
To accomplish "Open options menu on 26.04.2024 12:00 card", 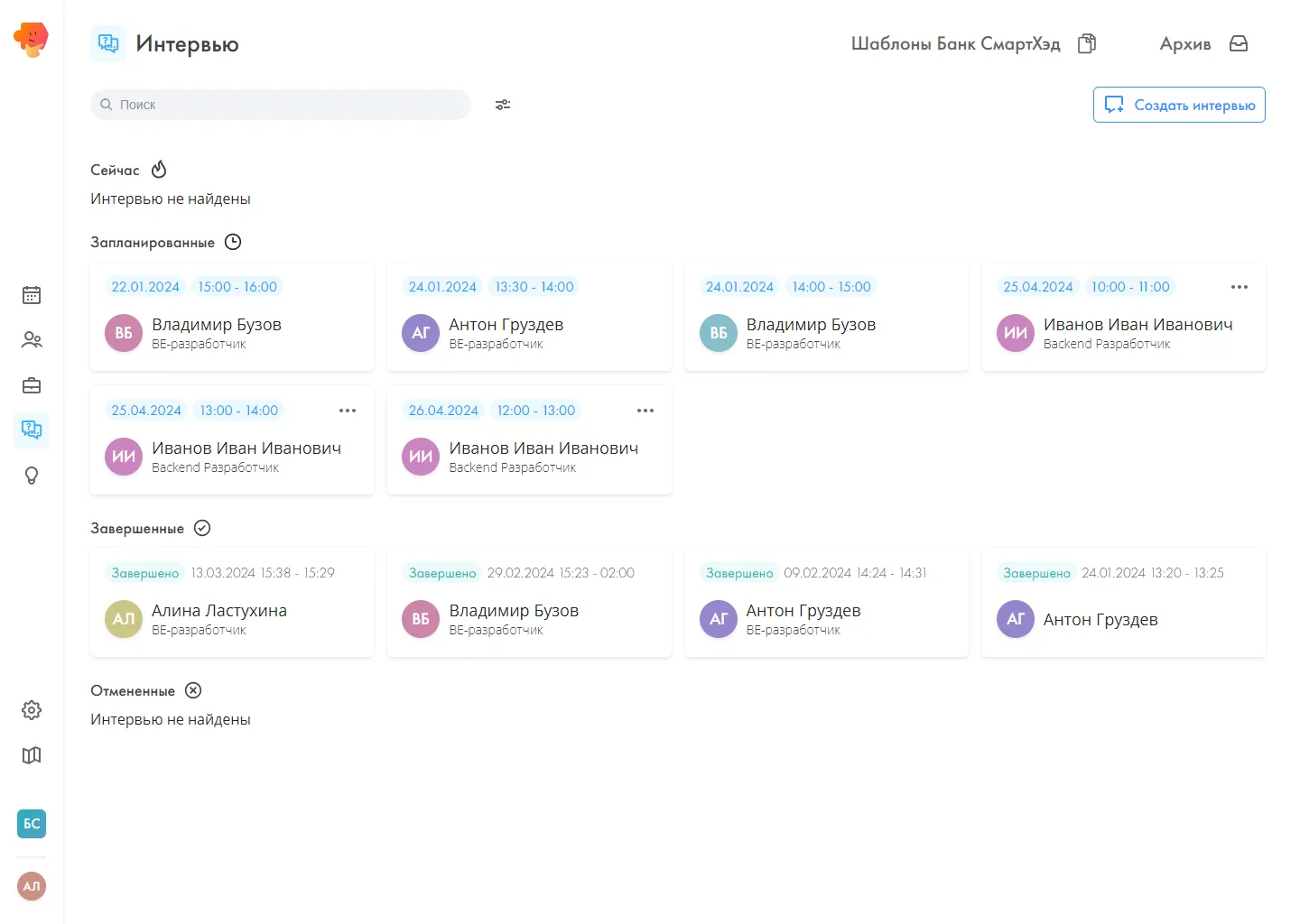I will 645,411.
